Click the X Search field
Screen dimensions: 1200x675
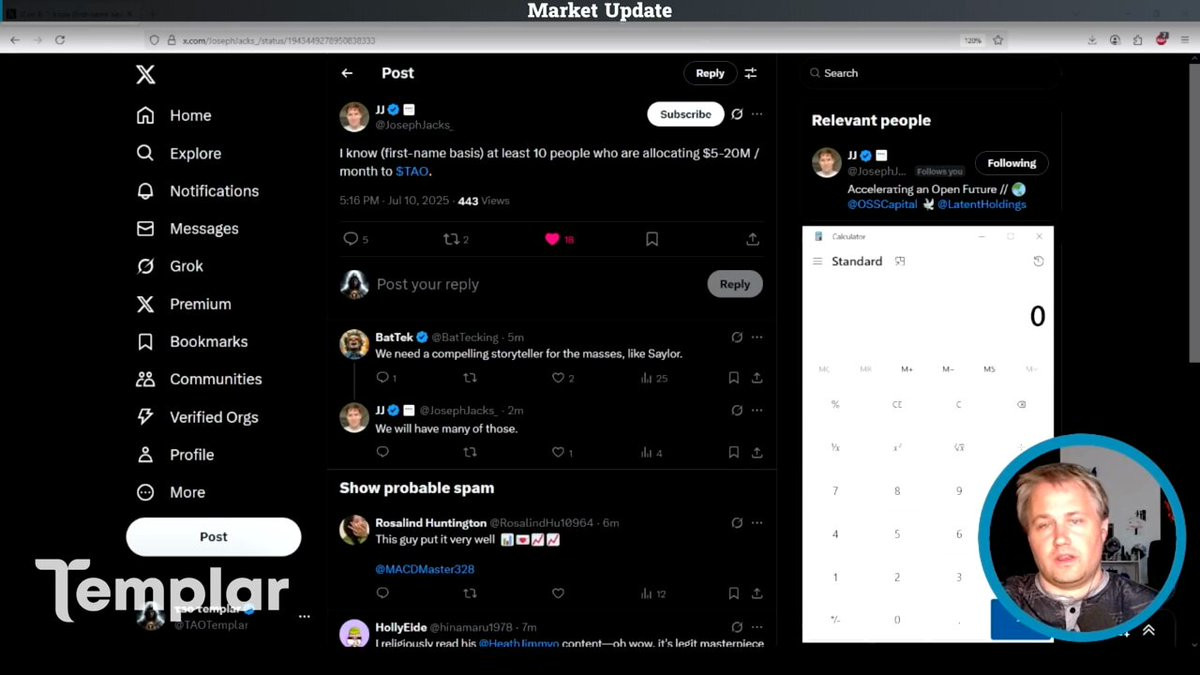click(928, 73)
